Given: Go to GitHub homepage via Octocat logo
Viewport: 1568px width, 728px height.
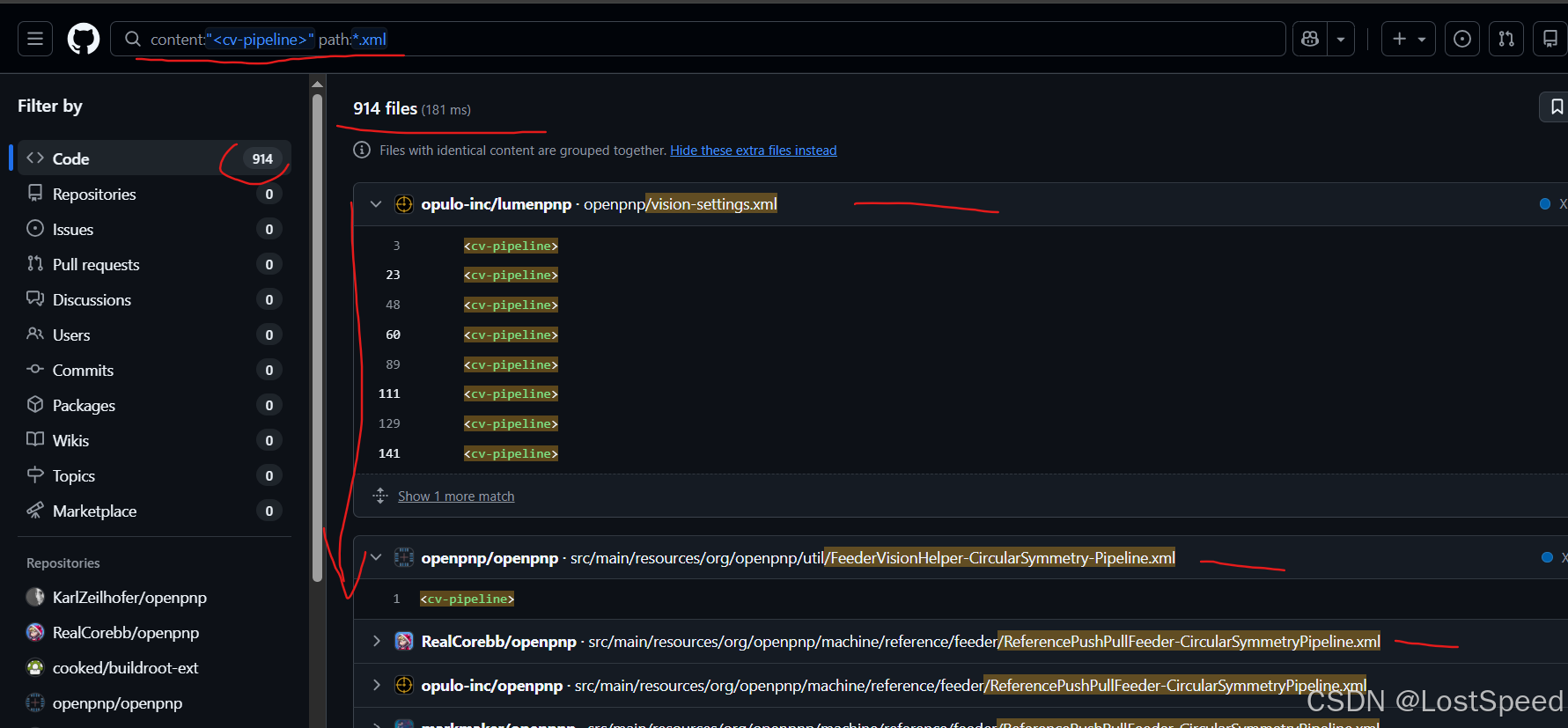Looking at the screenshot, I should click(x=84, y=39).
